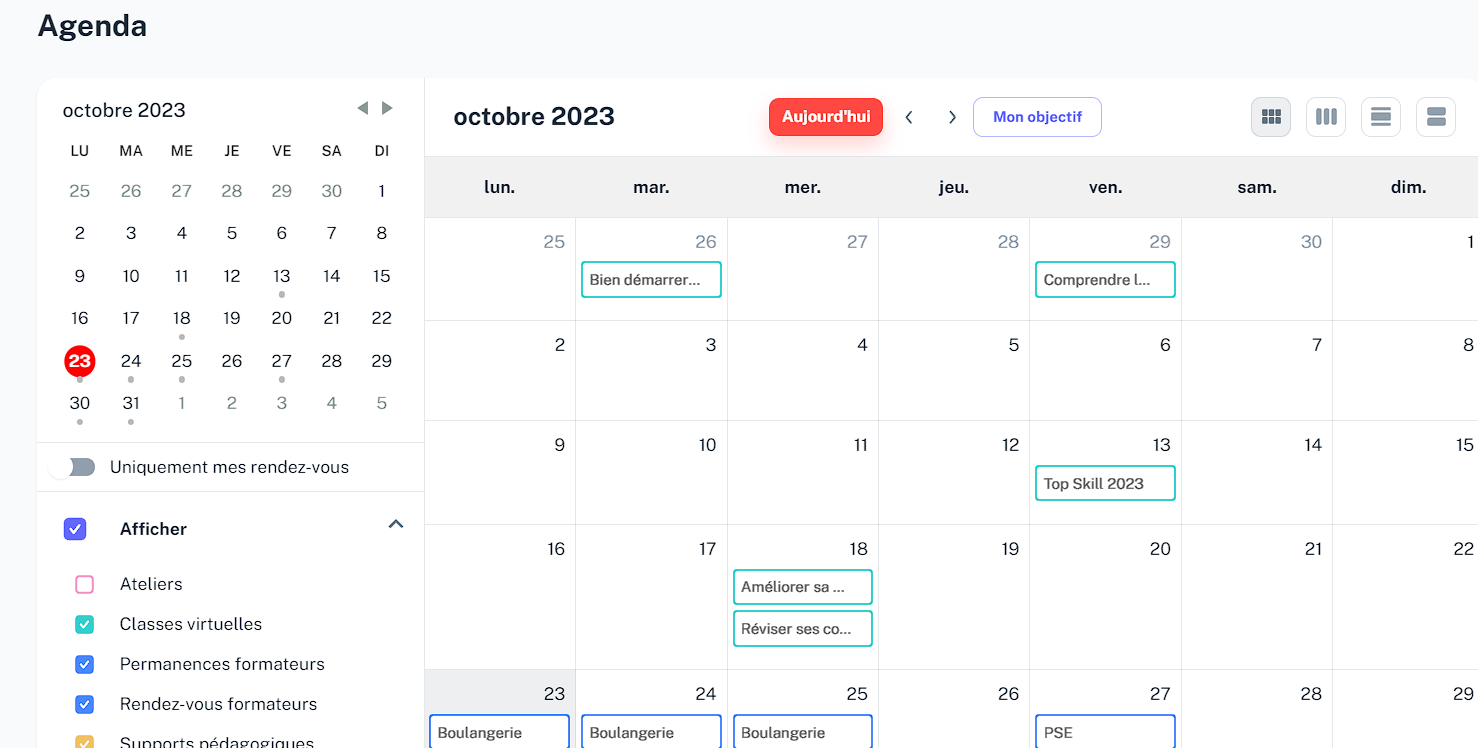Screen dimensions: 1478x748
Task: Uncheck the Permanences formateurs checkbox
Action: click(x=85, y=664)
